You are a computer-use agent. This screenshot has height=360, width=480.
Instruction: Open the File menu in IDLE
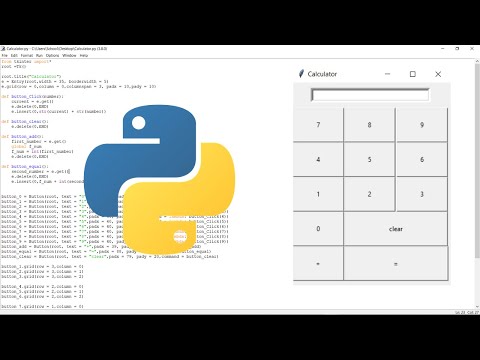click(x=5, y=55)
